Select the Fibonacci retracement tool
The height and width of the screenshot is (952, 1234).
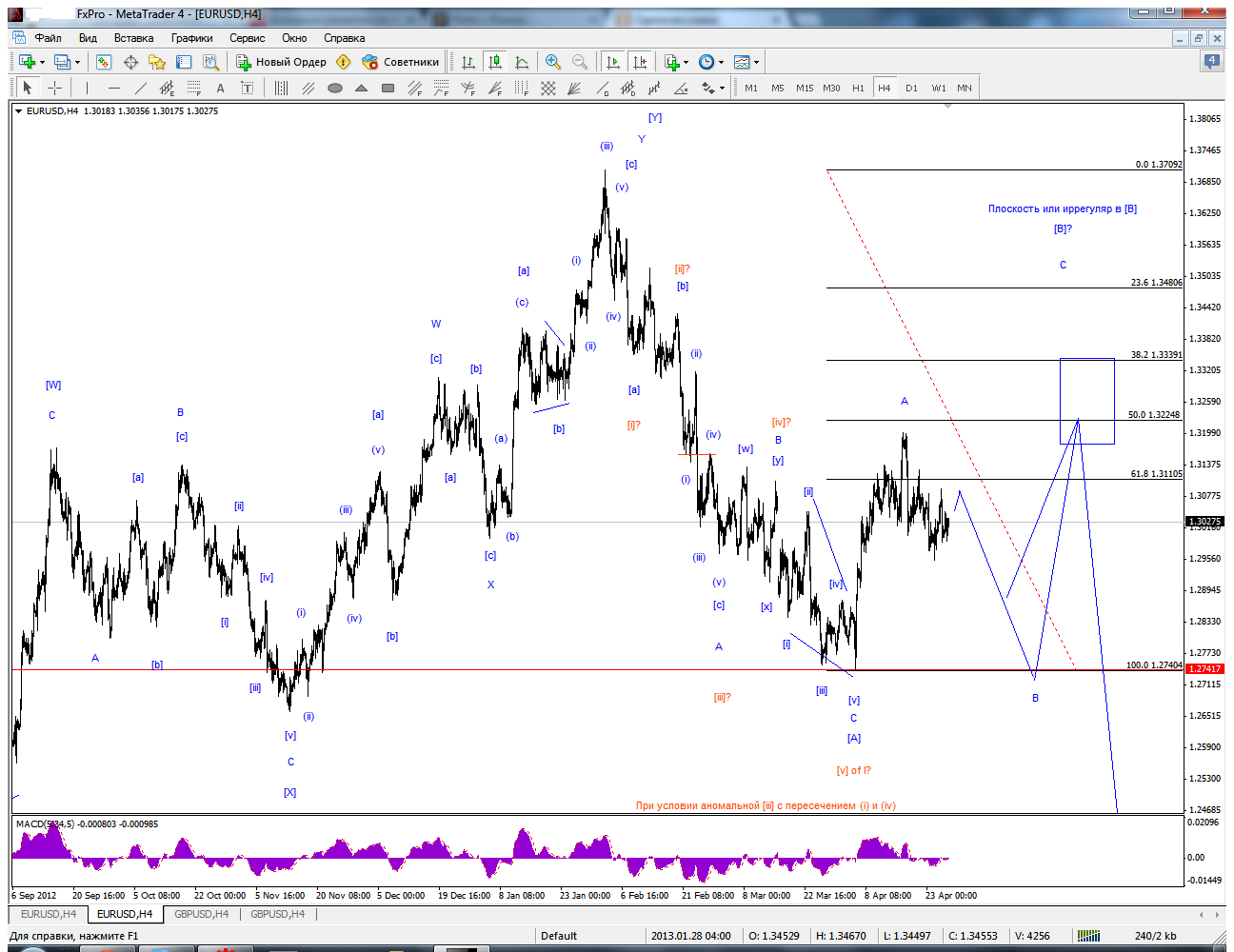pyautogui.click(x=193, y=88)
